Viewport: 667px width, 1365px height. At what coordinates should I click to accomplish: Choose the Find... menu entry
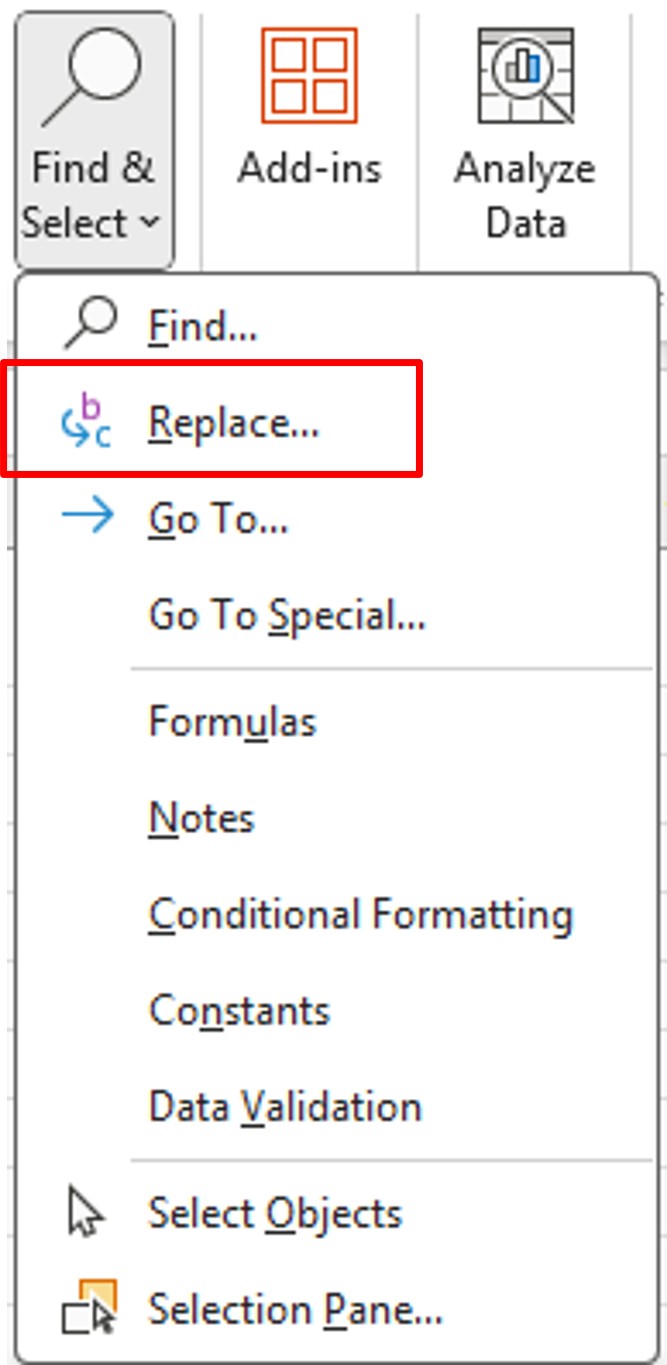click(x=203, y=326)
